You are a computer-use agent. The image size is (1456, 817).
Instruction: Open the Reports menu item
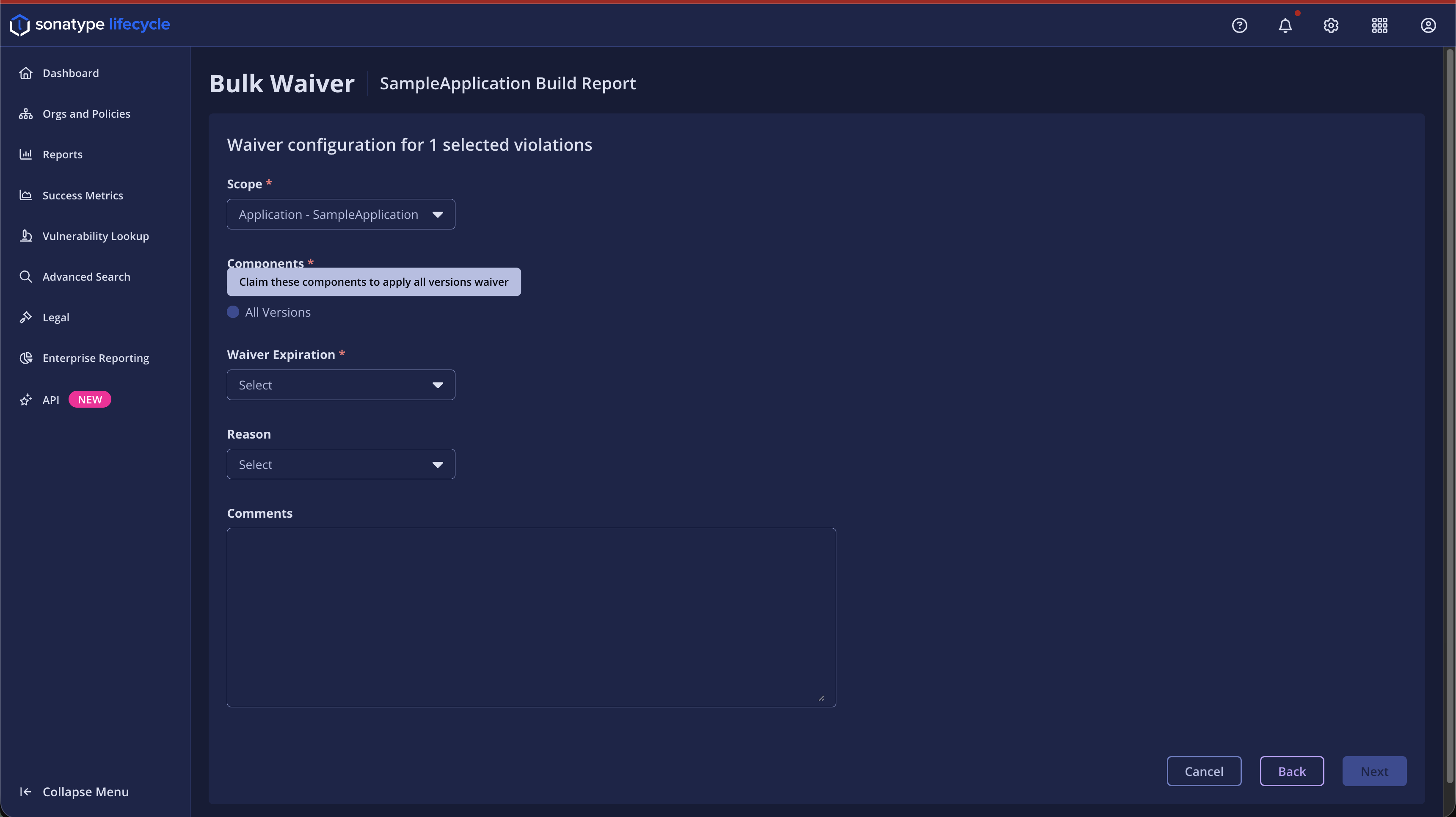[x=62, y=155]
